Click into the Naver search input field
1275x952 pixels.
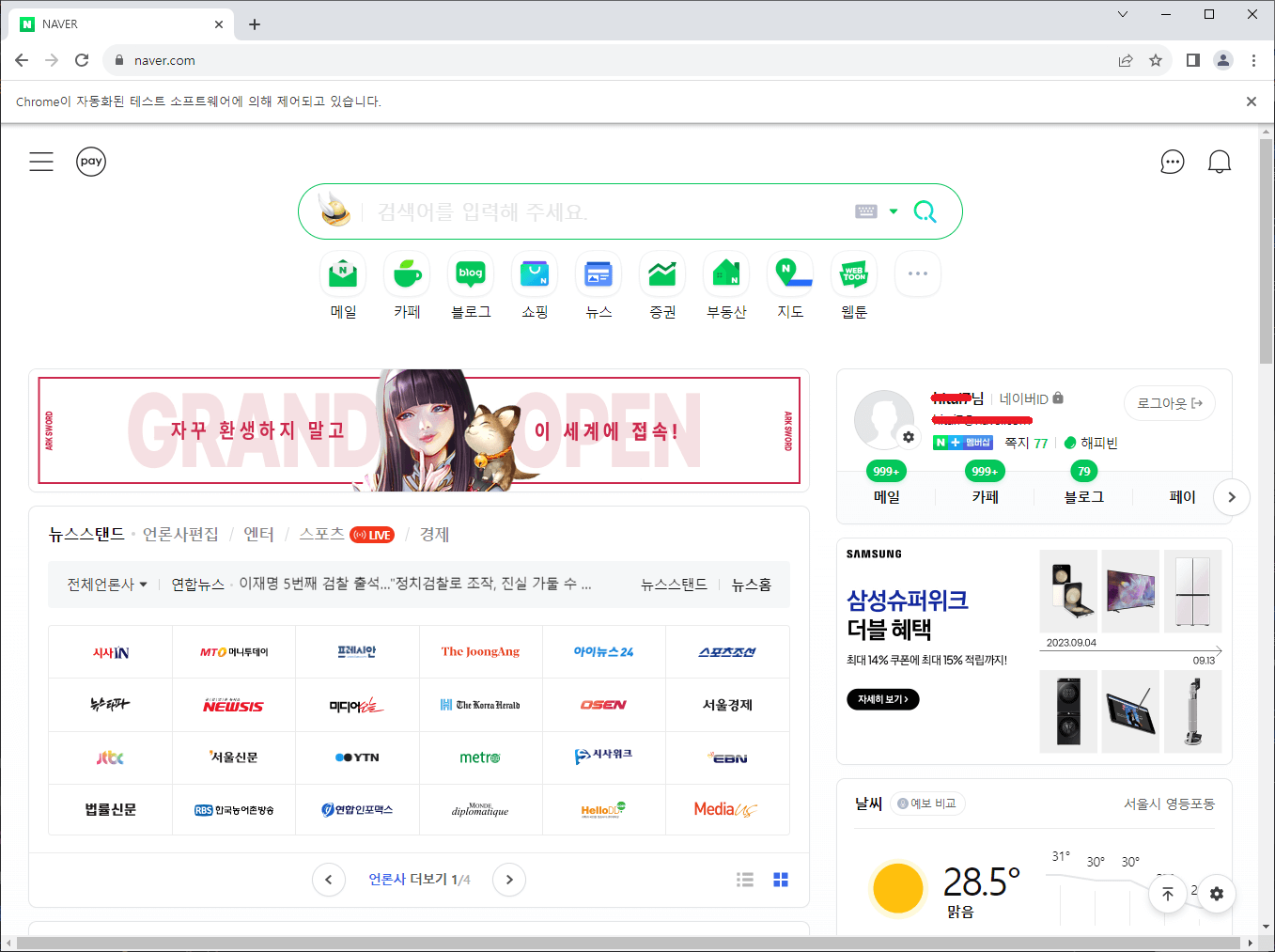[x=608, y=211]
